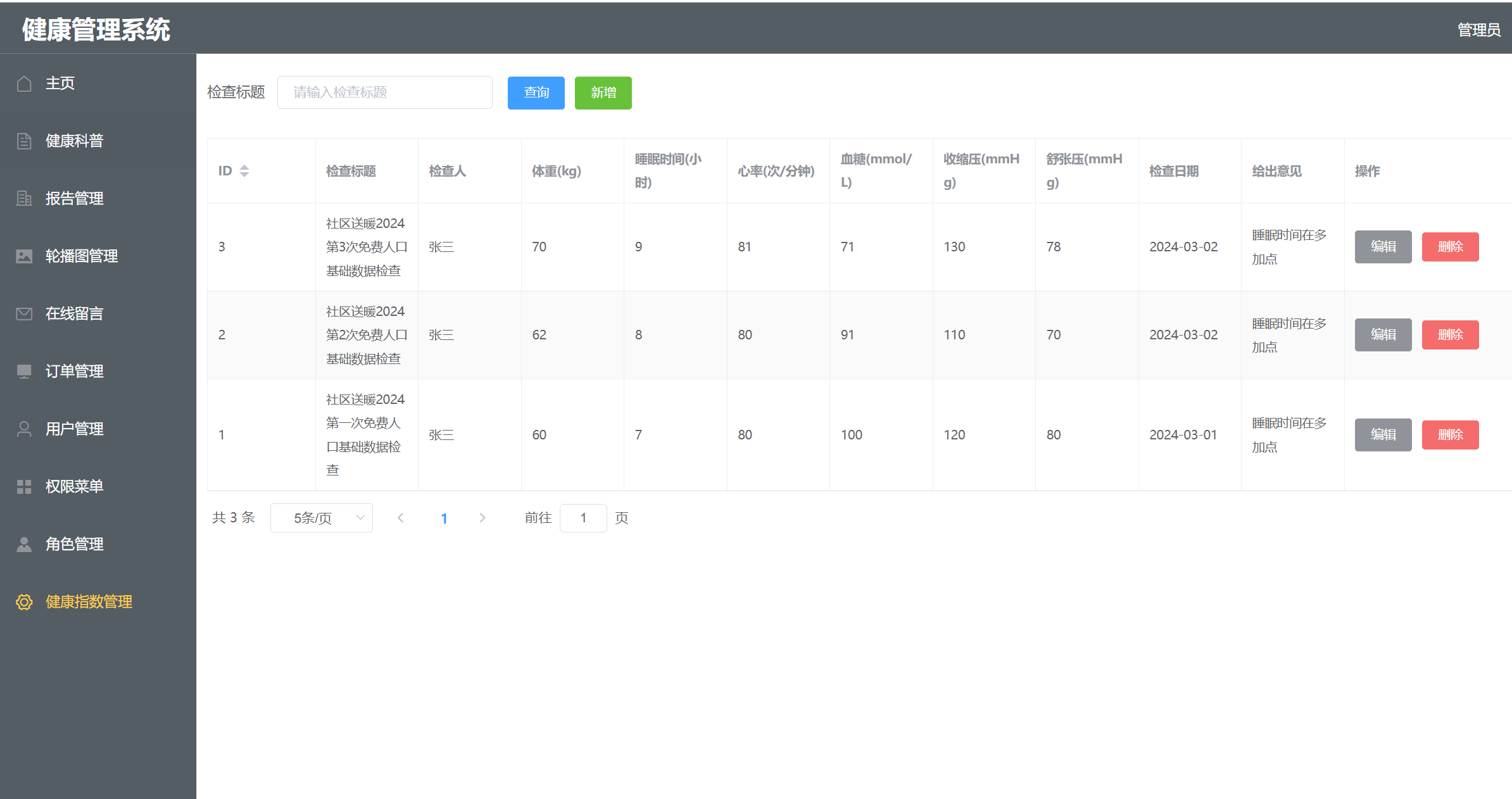Viewport: 1512px width, 799px height.
Task: Click 编辑 for record ID 3
Action: (1383, 247)
